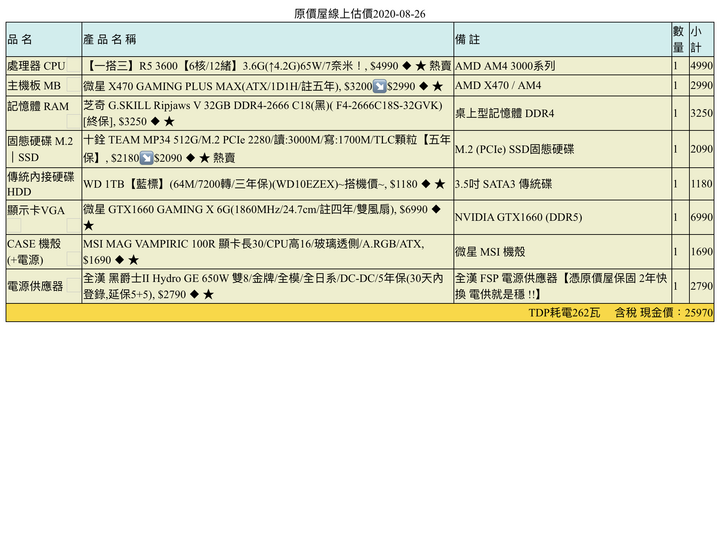720x540 pixels.
Task: Click the blue price-drop arrow in the X470 motherboard row
Action: click(x=379, y=86)
